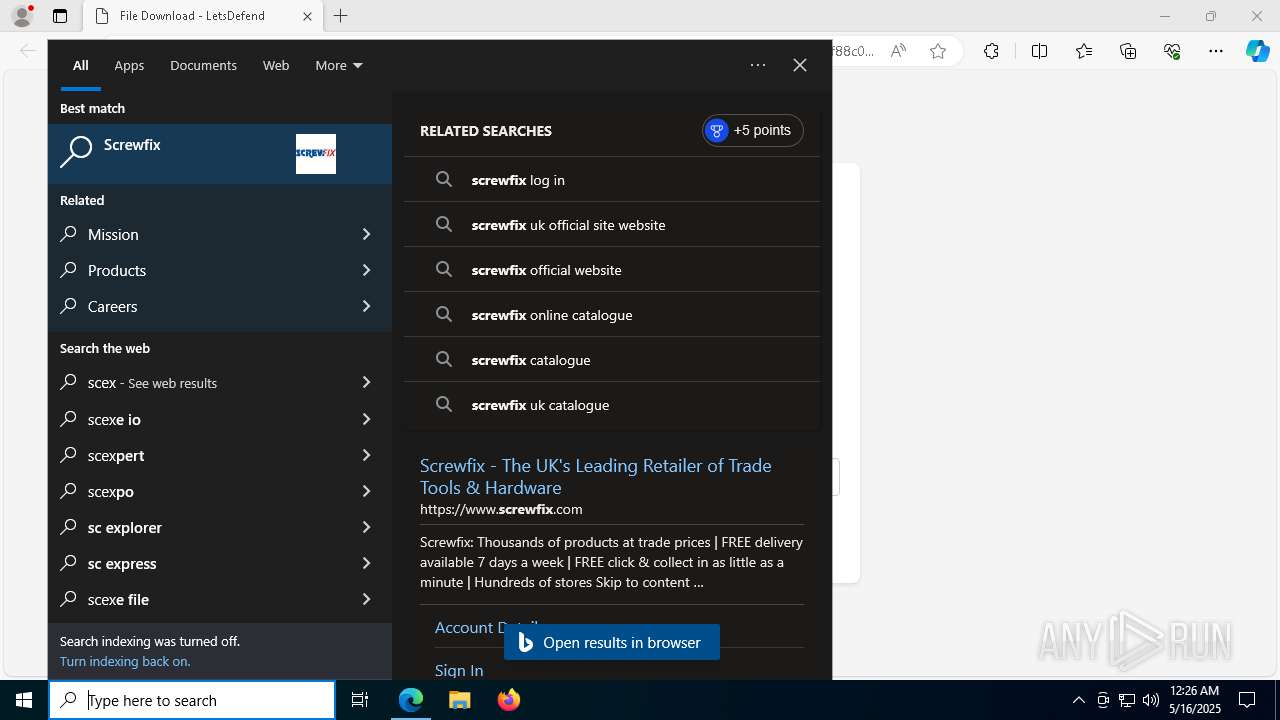Add a new browser tab
Screen dimensions: 1280x720
(x=341, y=16)
